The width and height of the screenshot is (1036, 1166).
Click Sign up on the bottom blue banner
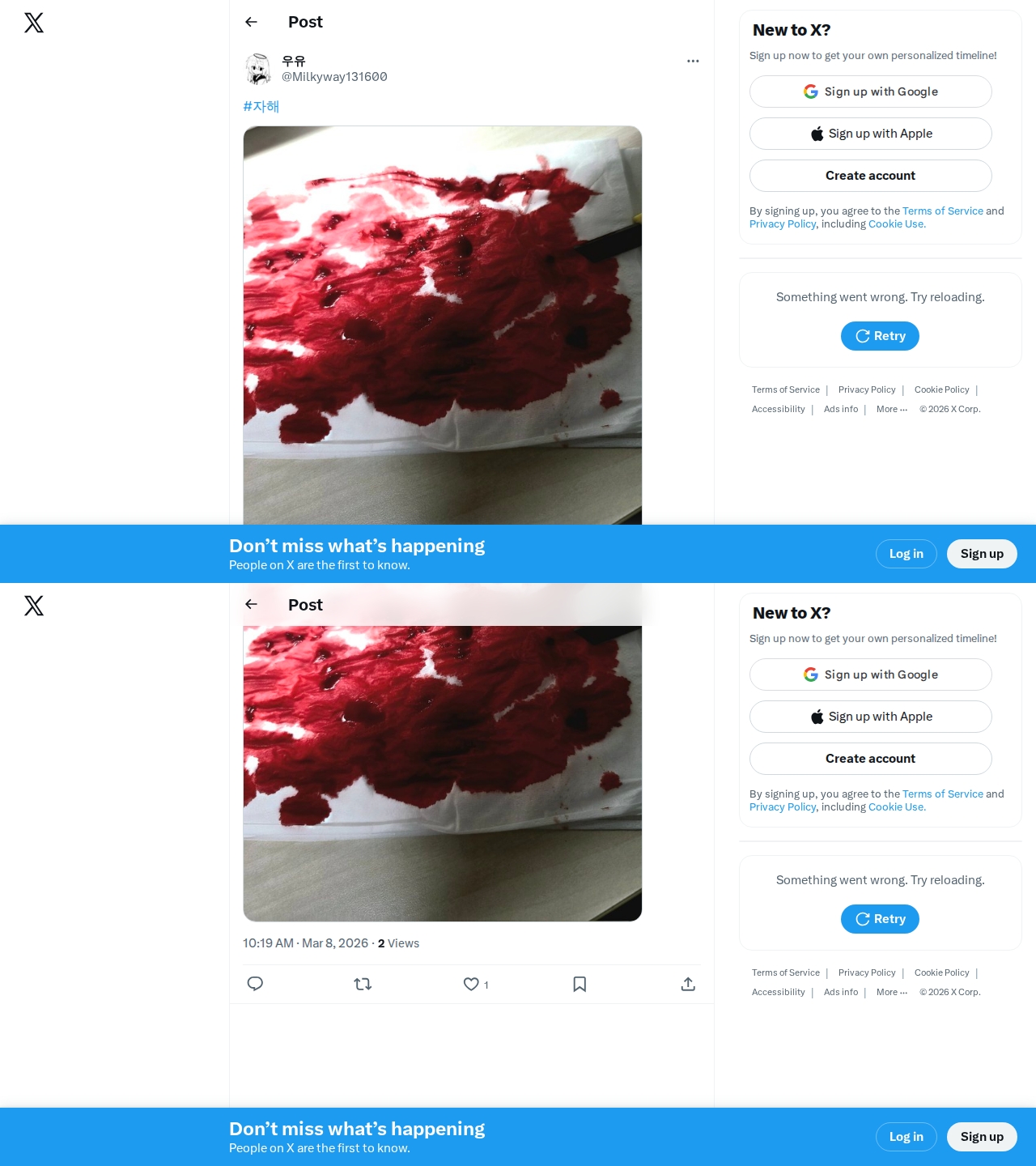[982, 1137]
